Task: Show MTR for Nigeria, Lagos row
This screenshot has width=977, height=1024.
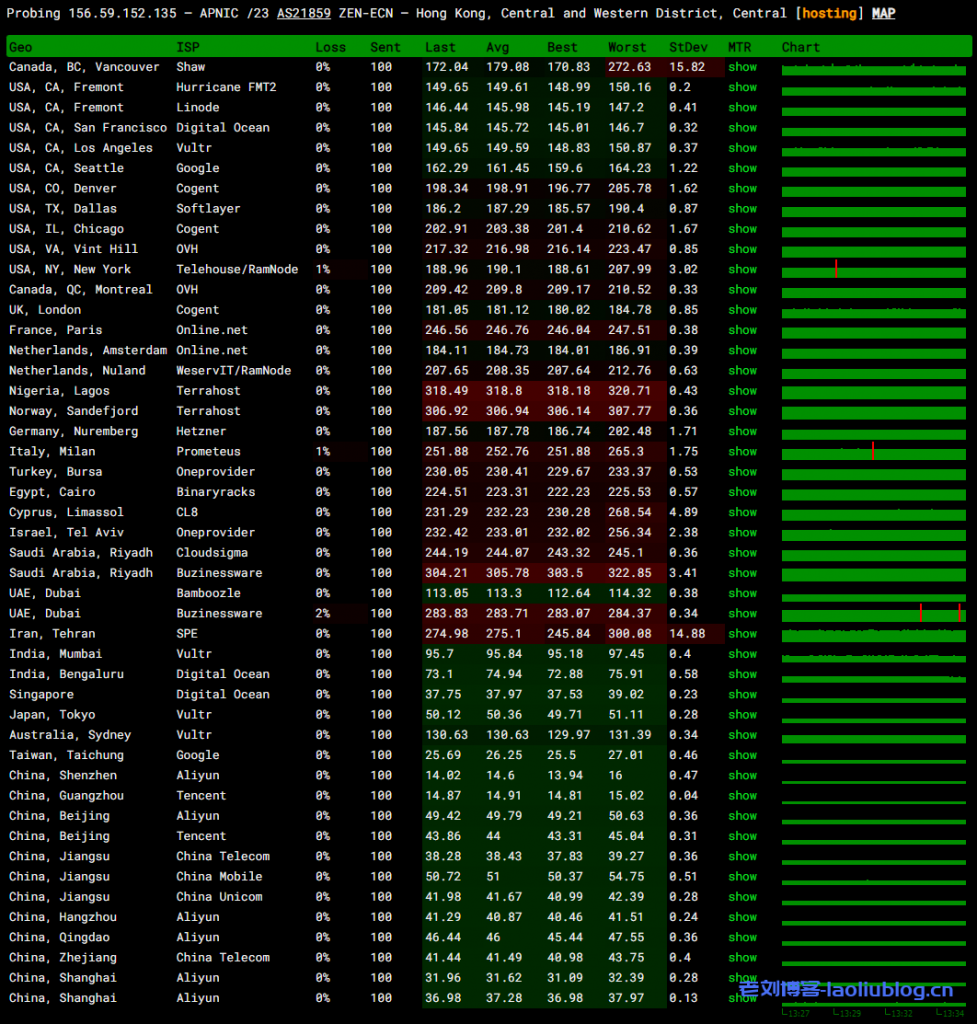Action: 742,391
